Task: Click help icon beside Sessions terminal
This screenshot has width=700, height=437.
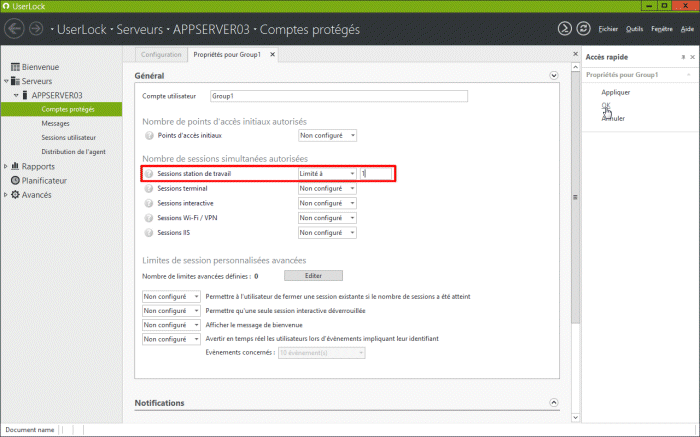Action: pyautogui.click(x=149, y=188)
